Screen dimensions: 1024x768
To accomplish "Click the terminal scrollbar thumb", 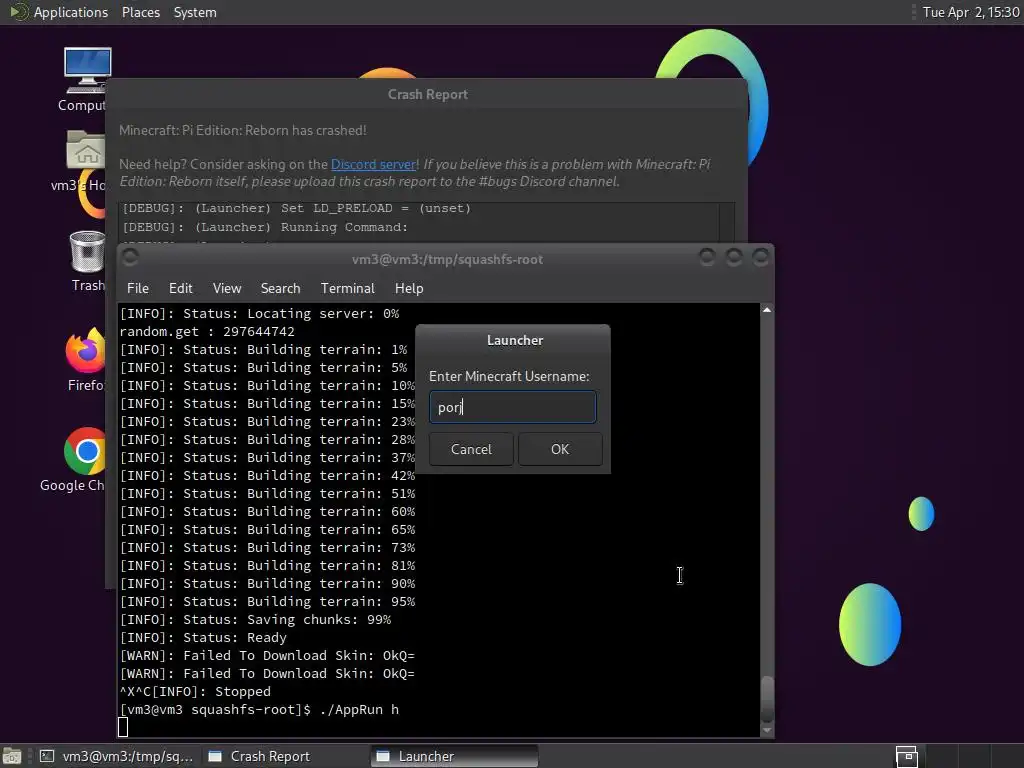I will [x=767, y=699].
